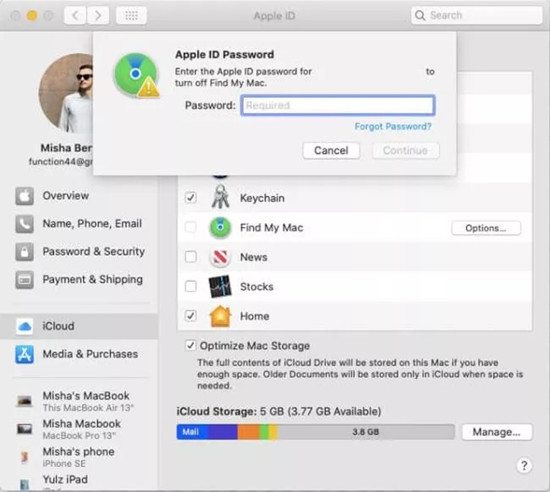Enable the Stocks checkbox
Screen dimensions: 550x492
point(190,286)
